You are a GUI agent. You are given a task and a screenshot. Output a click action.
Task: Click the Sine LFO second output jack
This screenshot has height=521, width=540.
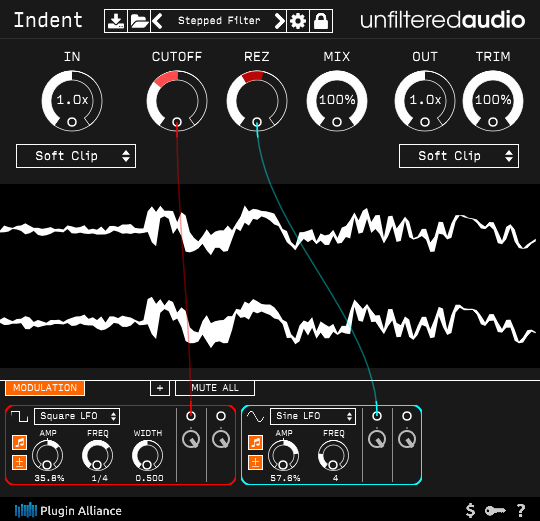407,416
